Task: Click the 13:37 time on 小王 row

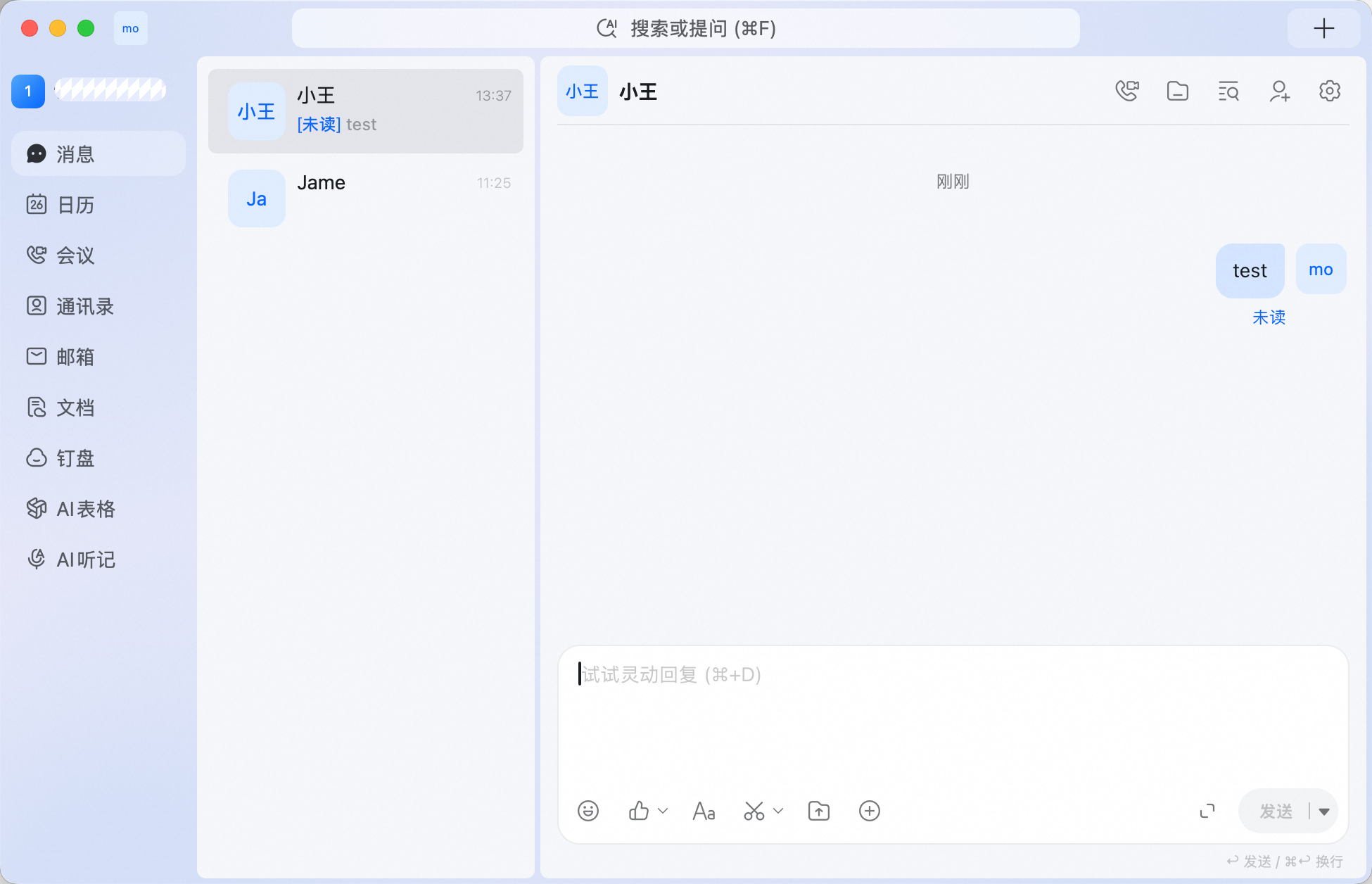Action: pyautogui.click(x=493, y=96)
